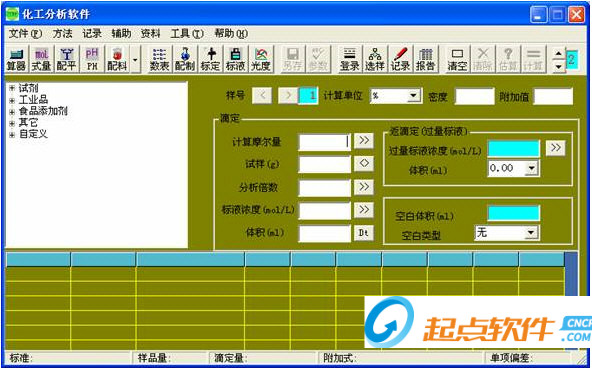
Task: Open the 式量 molecular weight tool
Action: coord(41,59)
